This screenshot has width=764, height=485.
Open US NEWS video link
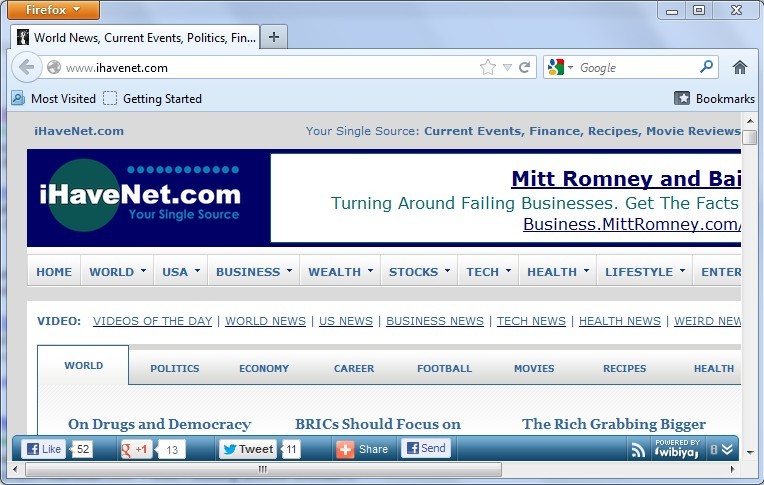[x=345, y=321]
